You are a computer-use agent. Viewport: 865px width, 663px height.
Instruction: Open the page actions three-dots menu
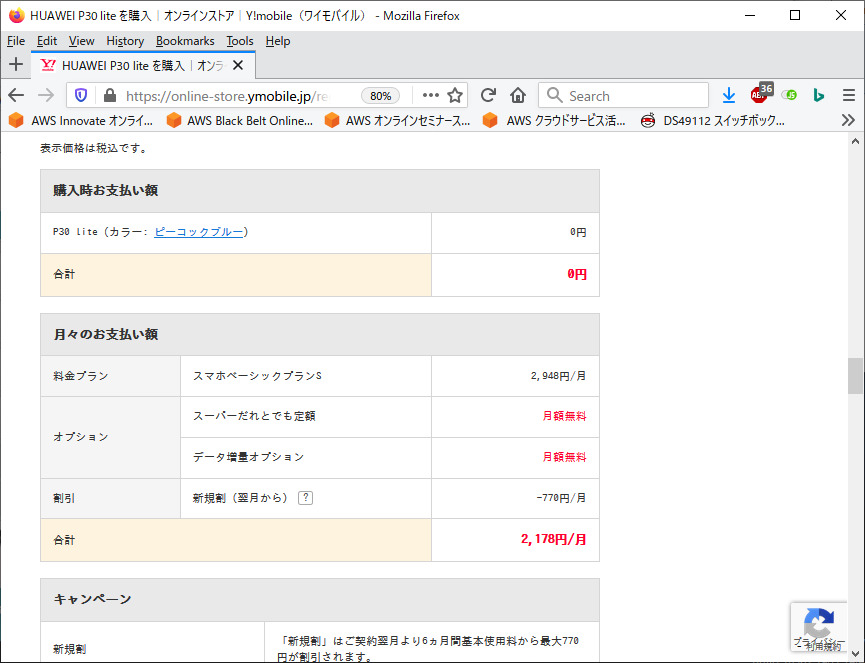point(431,95)
